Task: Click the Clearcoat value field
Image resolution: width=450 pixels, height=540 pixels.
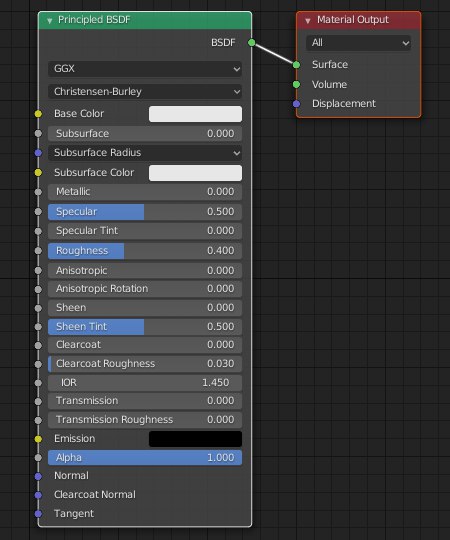Action: pyautogui.click(x=145, y=345)
